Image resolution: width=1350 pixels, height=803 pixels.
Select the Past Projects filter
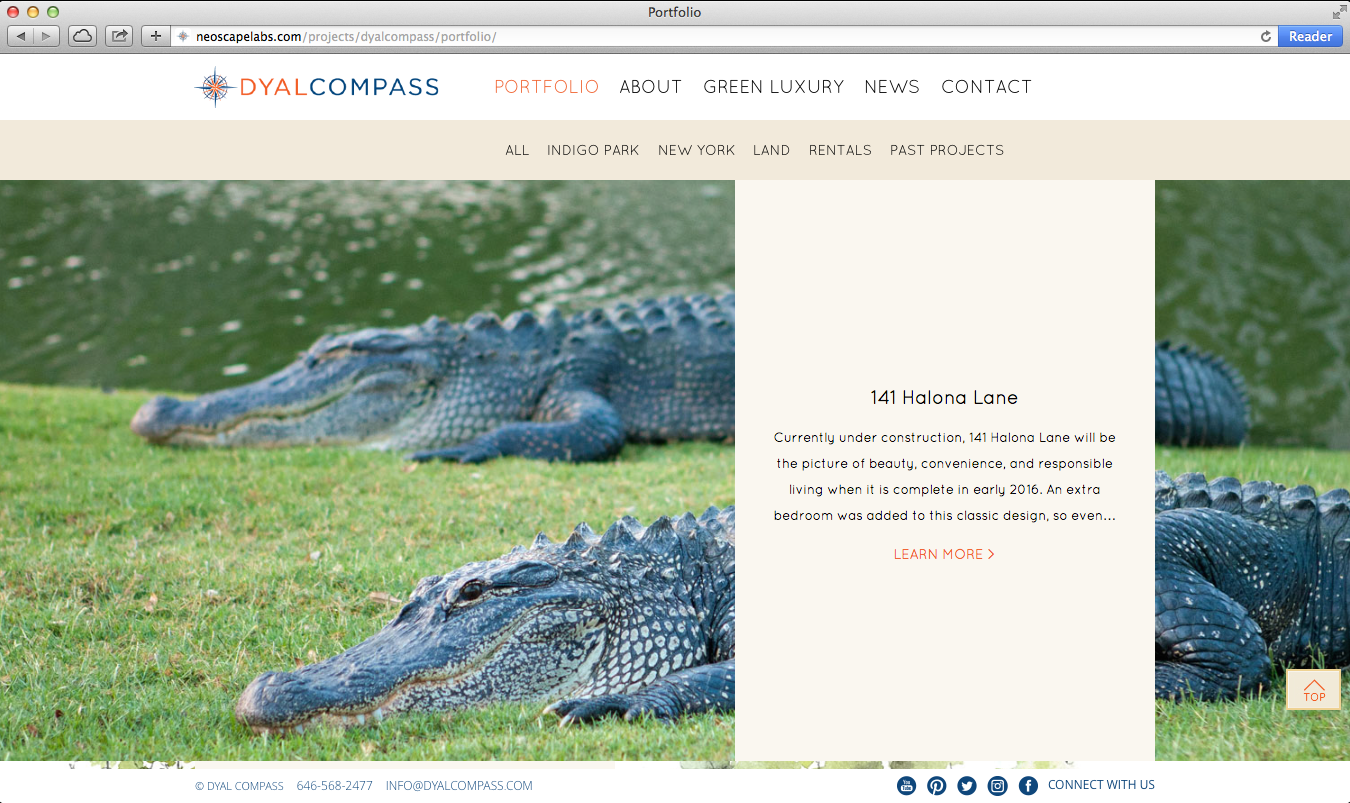(x=947, y=150)
